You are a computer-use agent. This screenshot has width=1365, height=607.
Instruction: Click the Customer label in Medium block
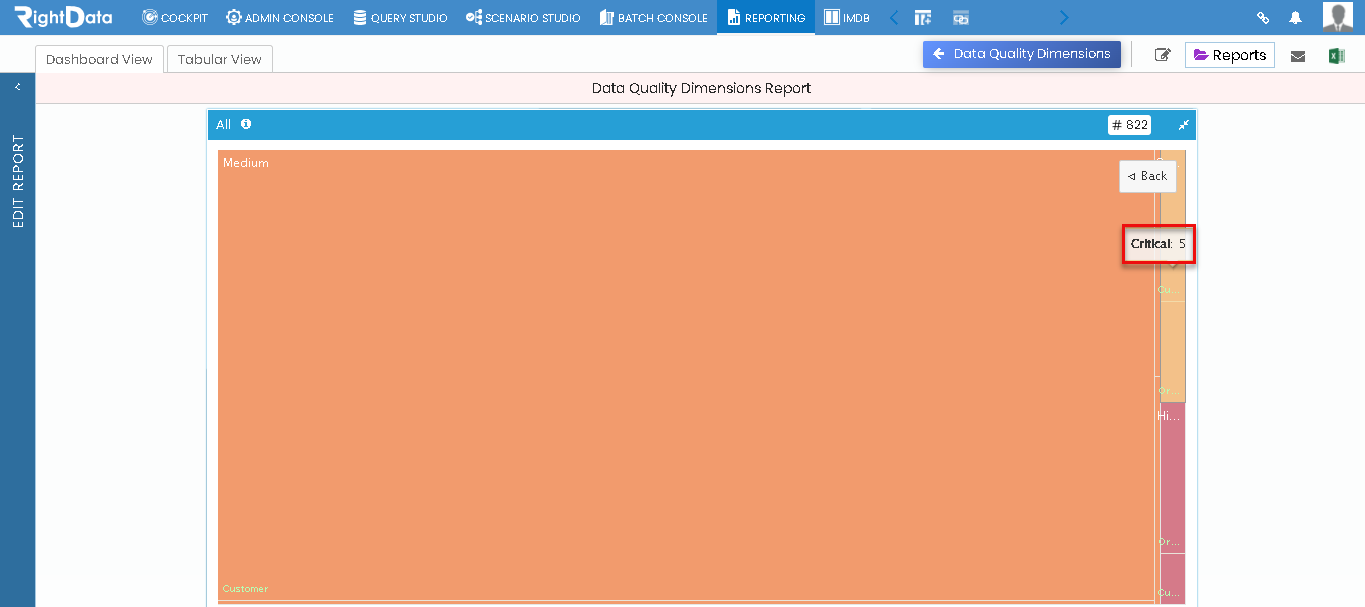coord(245,589)
